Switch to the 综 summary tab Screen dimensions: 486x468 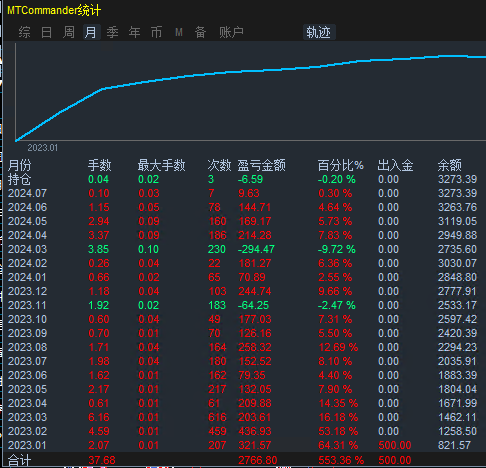tap(25, 32)
